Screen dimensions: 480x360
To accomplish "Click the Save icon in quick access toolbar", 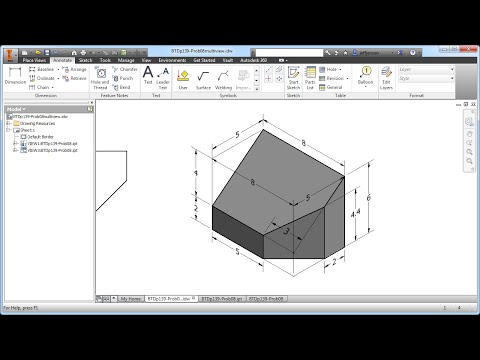I will (x=47, y=52).
